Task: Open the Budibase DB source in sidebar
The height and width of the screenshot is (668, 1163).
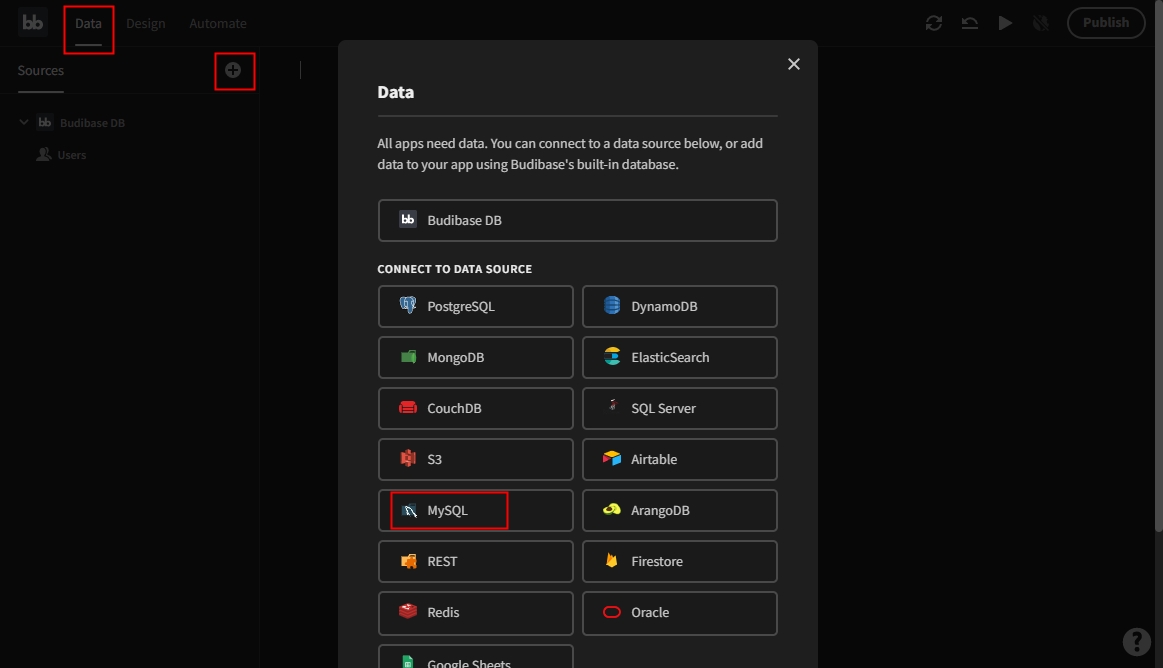Action: tap(92, 123)
